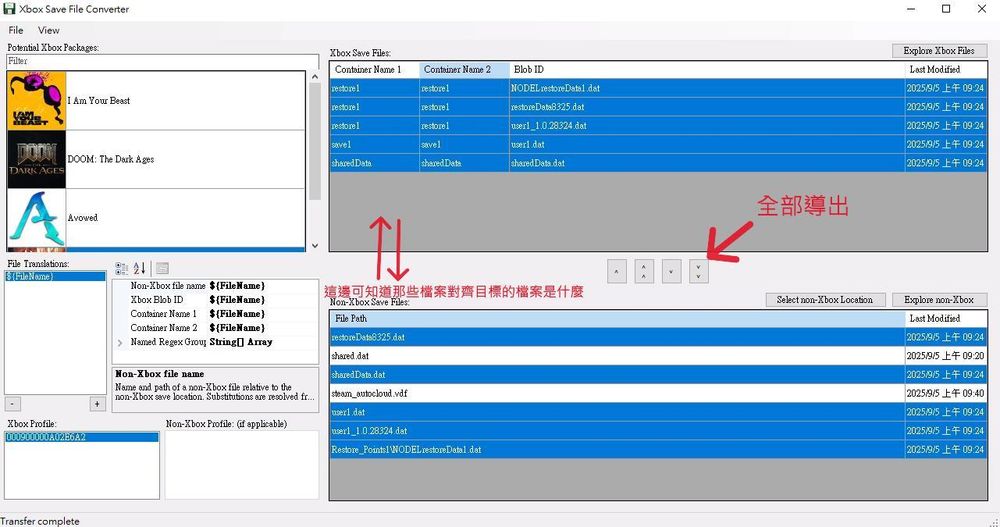Click the Explore Xbox Files button

click(939, 51)
